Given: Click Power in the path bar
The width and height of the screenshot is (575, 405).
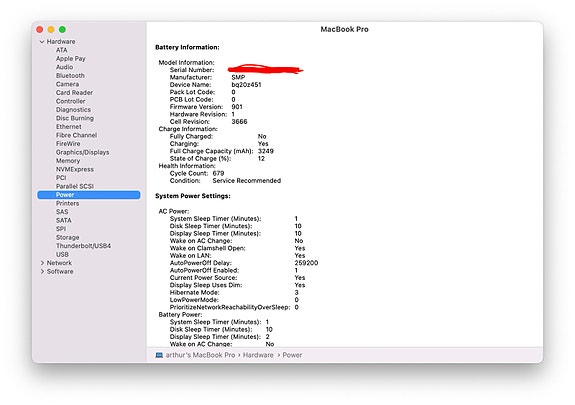Looking at the screenshot, I should pos(292,355).
